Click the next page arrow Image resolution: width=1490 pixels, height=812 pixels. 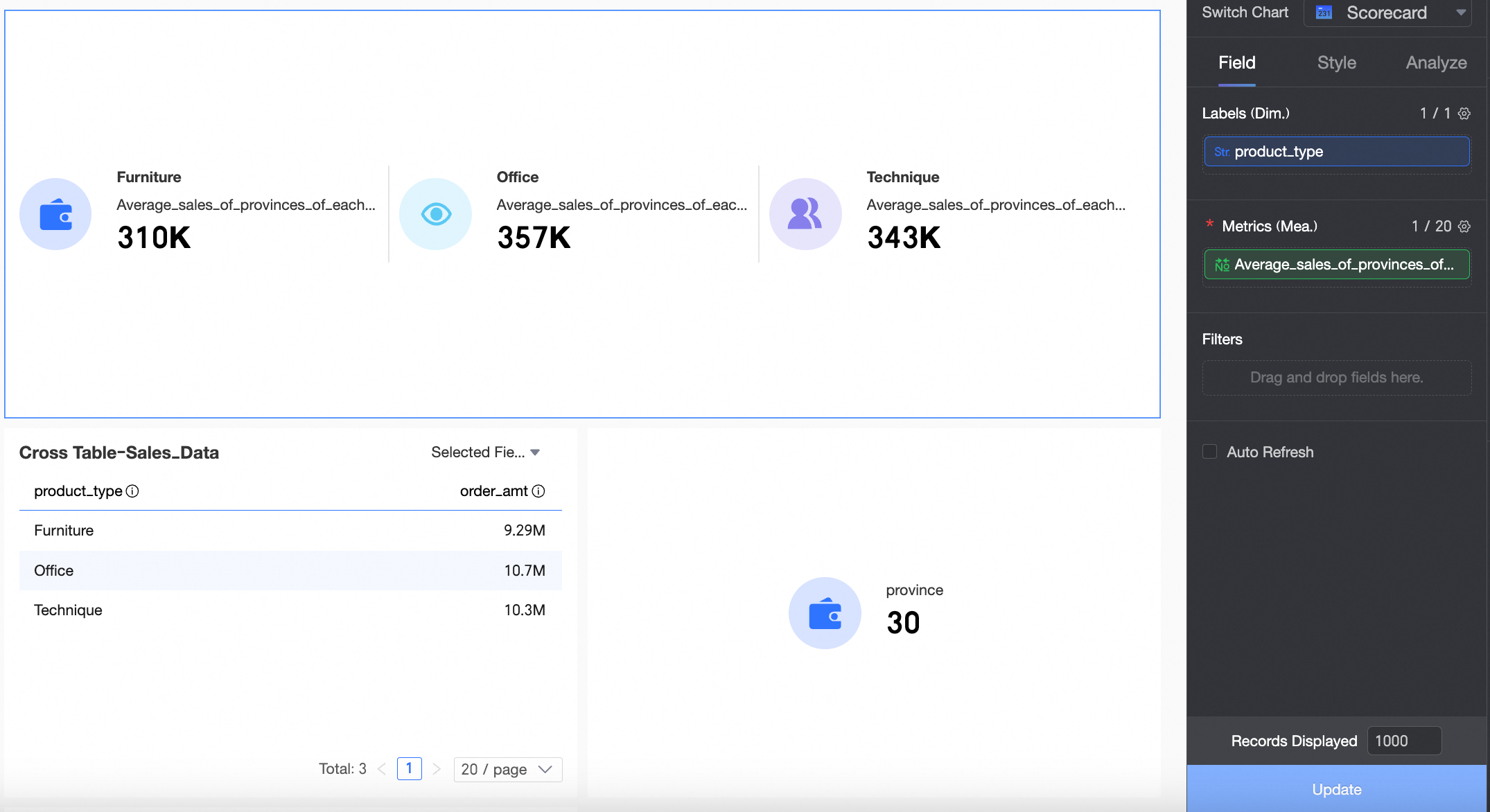coord(436,769)
